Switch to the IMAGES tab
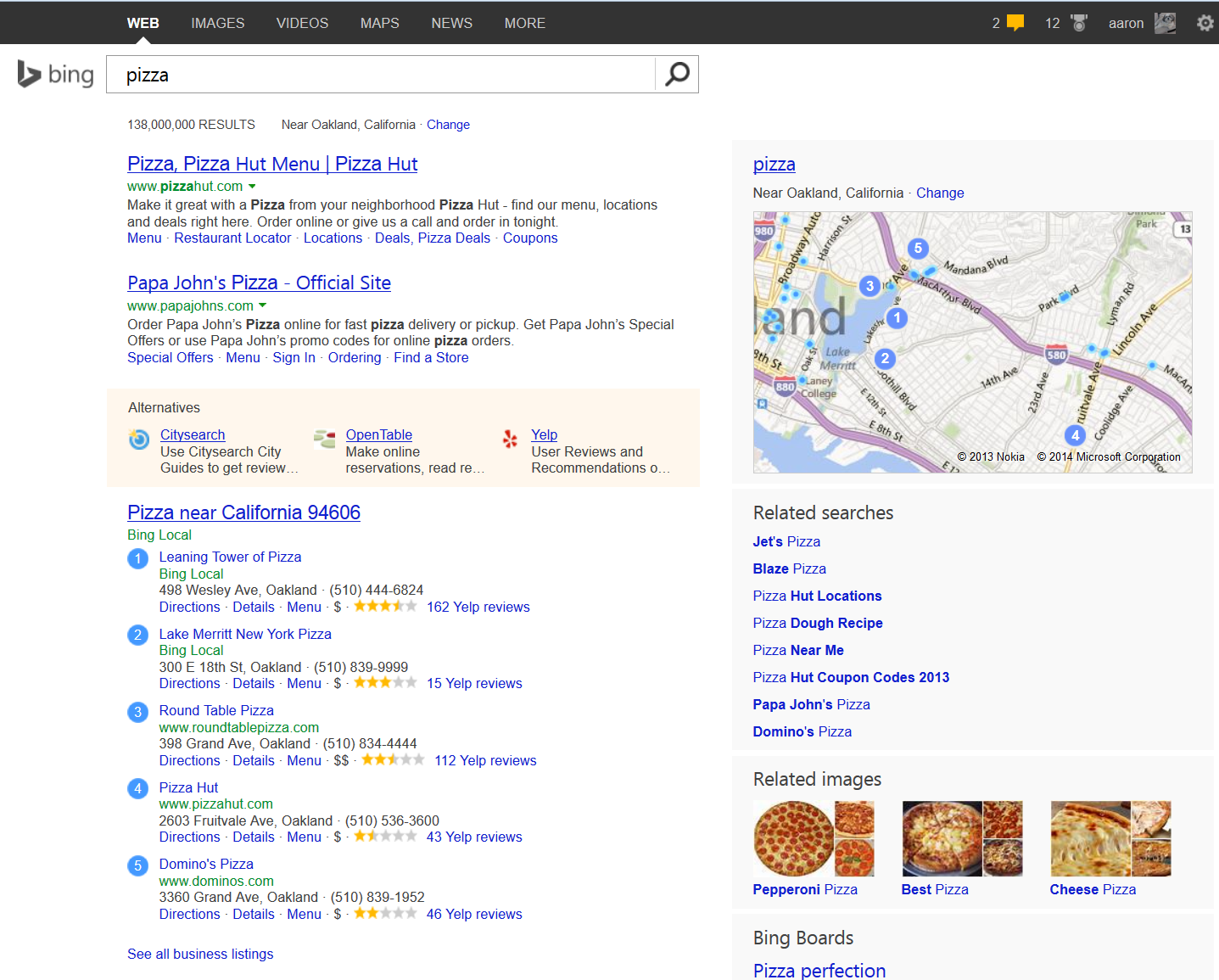This screenshot has width=1219, height=980. (218, 23)
